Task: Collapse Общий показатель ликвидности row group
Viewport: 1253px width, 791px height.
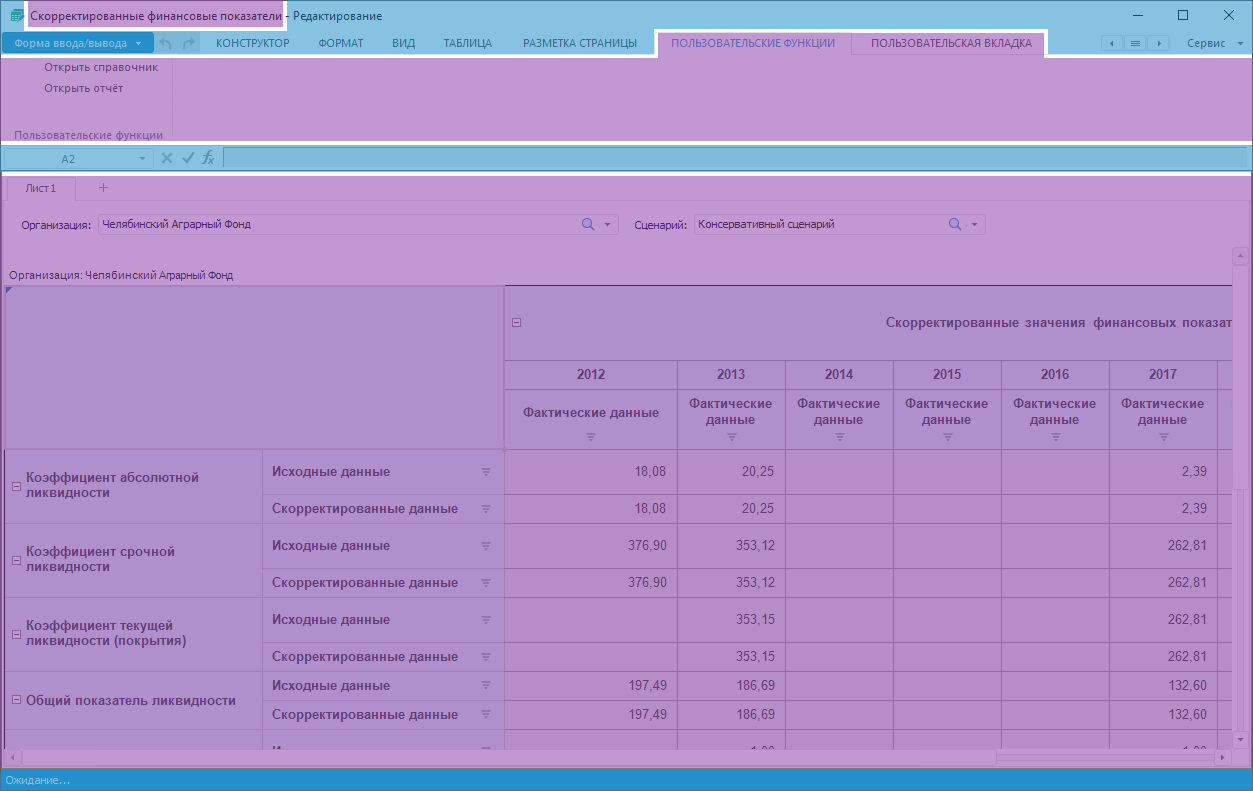Action: point(16,700)
